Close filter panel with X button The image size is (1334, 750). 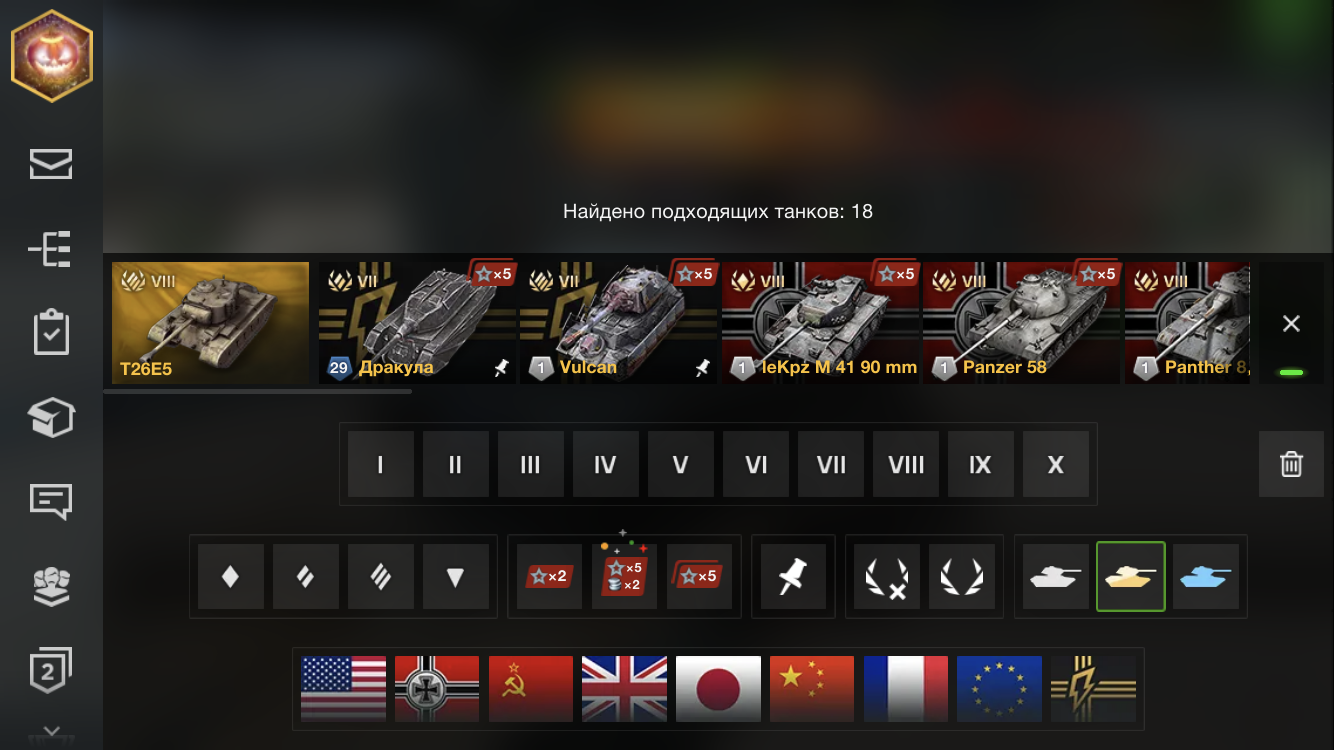1291,323
